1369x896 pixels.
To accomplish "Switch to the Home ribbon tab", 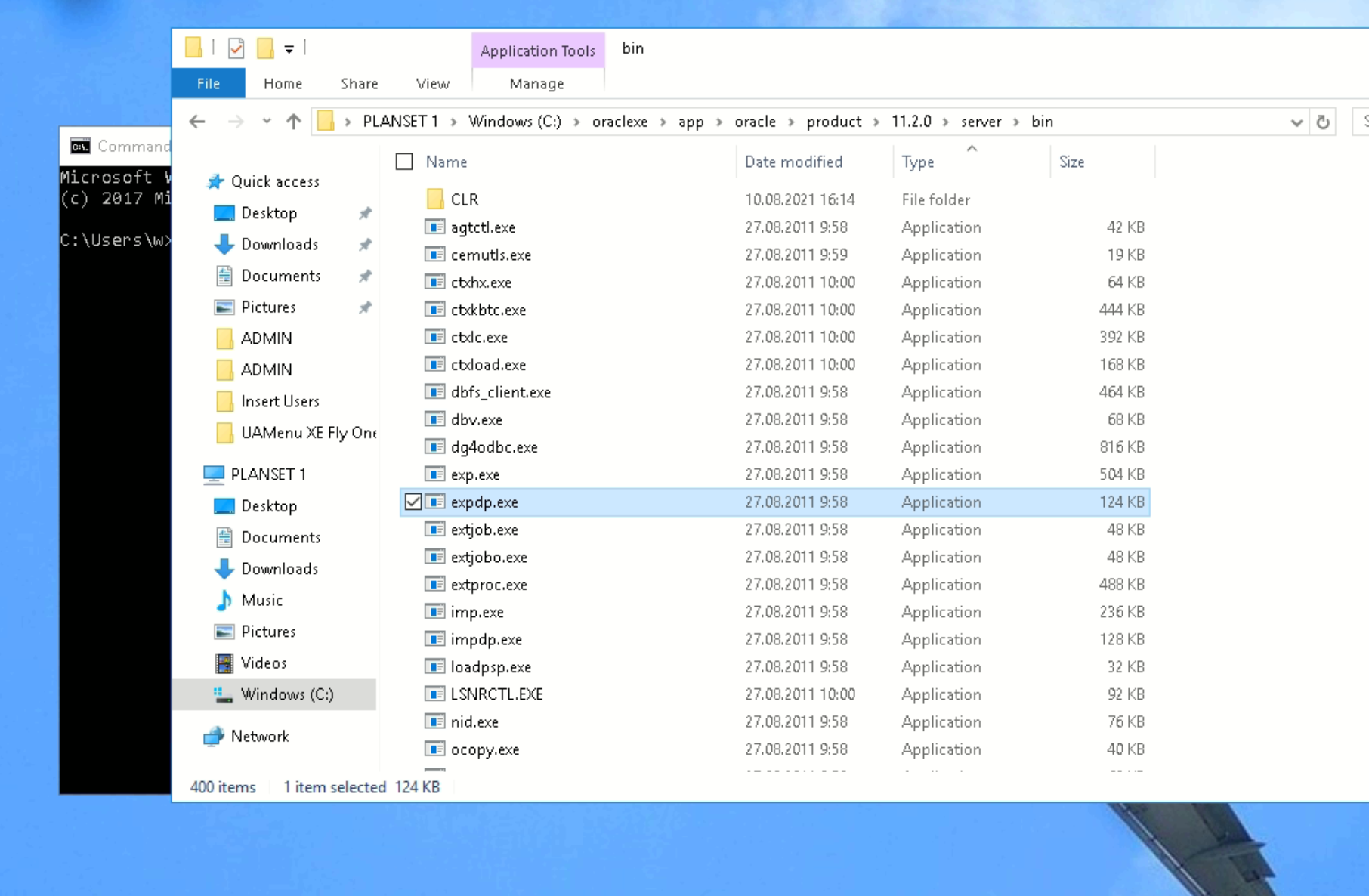I will click(x=283, y=83).
